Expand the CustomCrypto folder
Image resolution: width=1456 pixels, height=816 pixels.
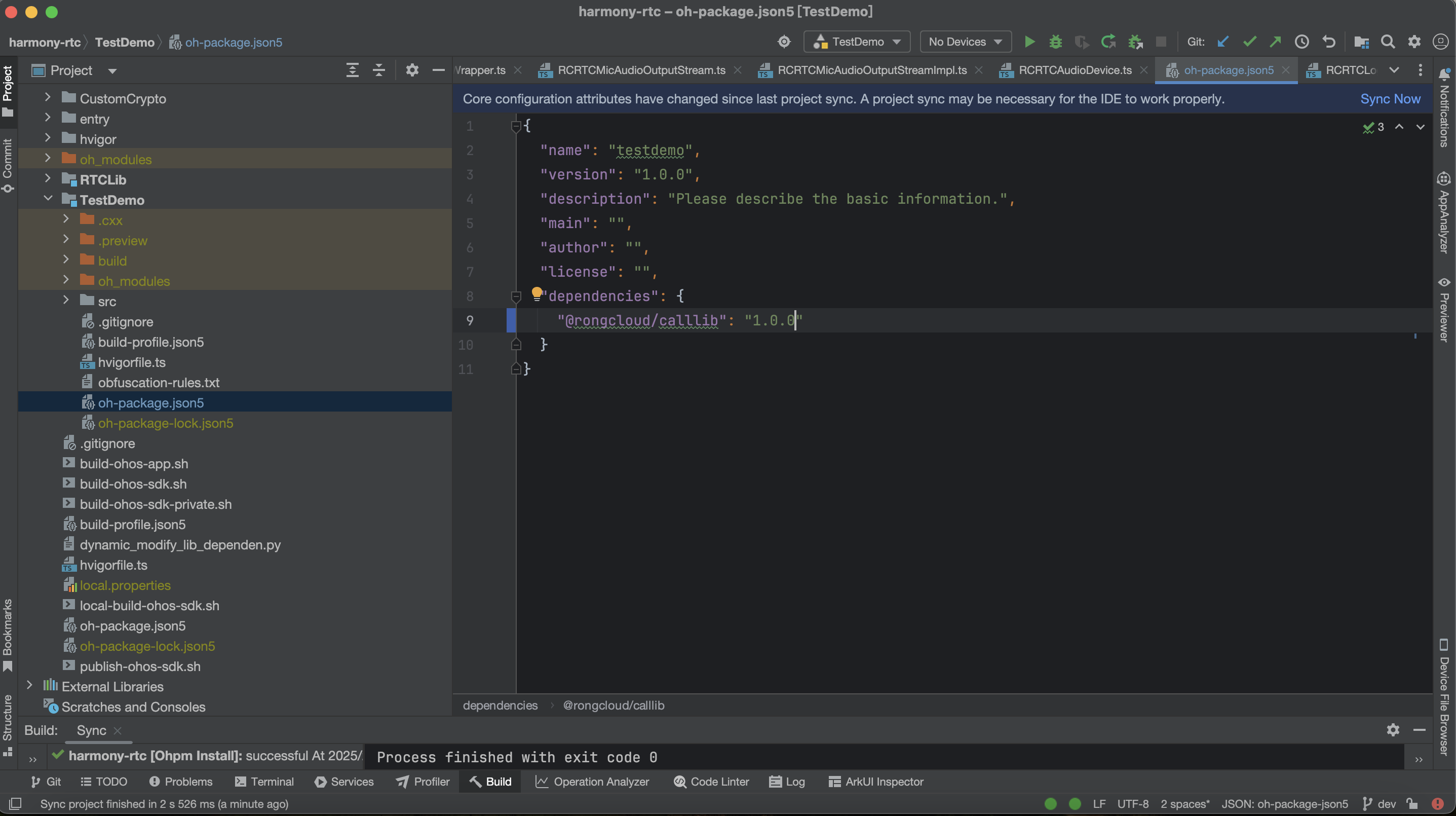(x=48, y=97)
